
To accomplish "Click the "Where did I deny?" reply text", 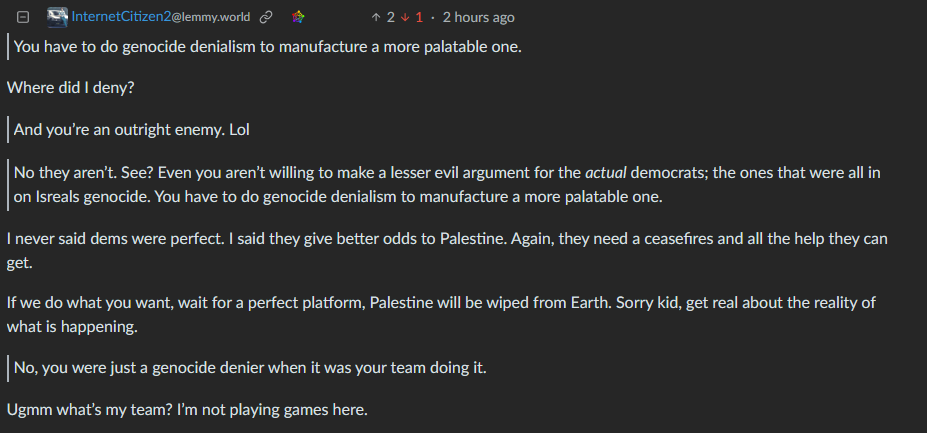I will tap(71, 88).
